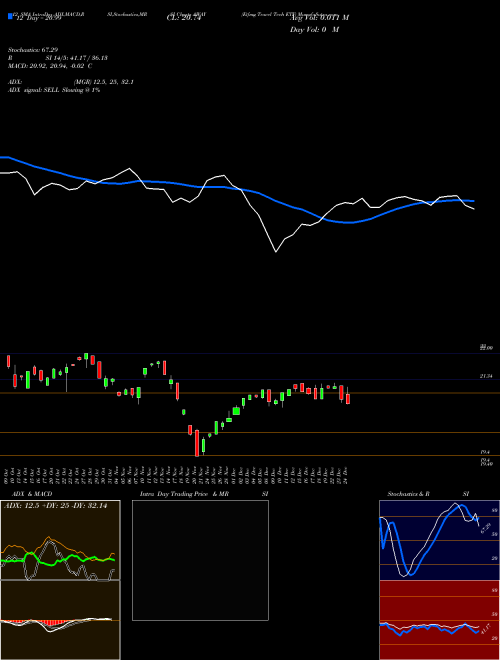Click the "Avg Vol: 0.011 M" text
This screenshot has height=660, width=500.
[319, 18]
